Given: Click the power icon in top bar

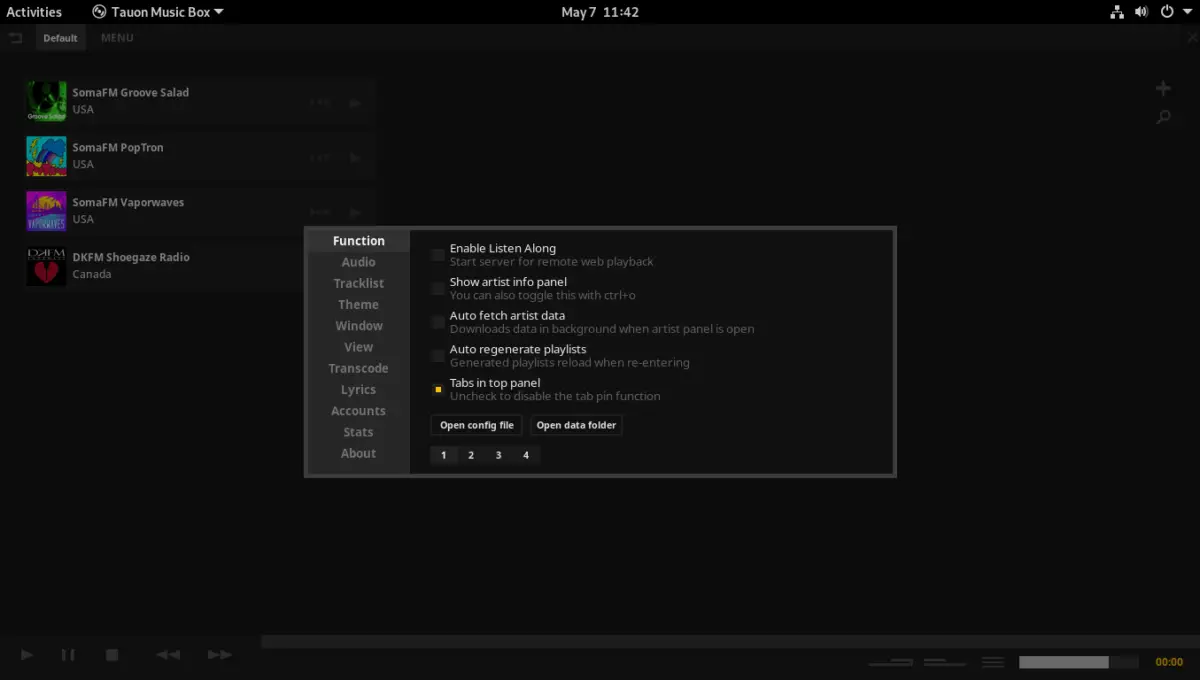Looking at the screenshot, I should pos(1167,12).
